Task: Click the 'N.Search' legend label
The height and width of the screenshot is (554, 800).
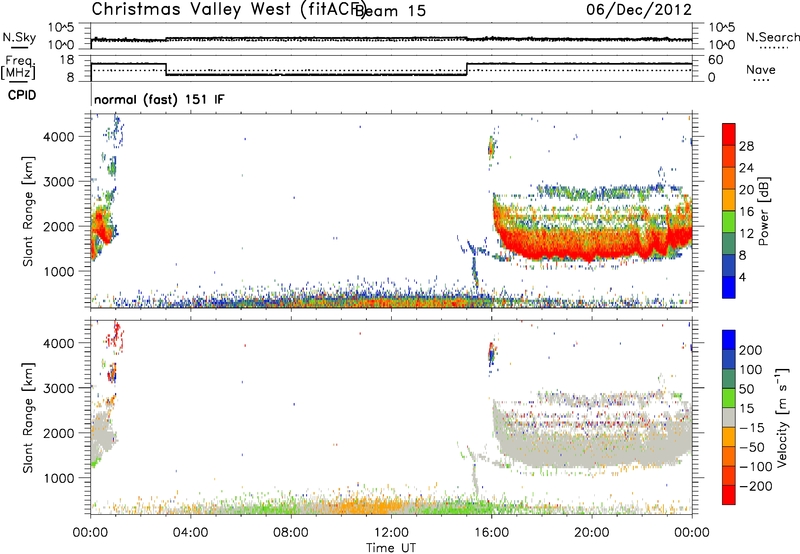Action: 772,37
